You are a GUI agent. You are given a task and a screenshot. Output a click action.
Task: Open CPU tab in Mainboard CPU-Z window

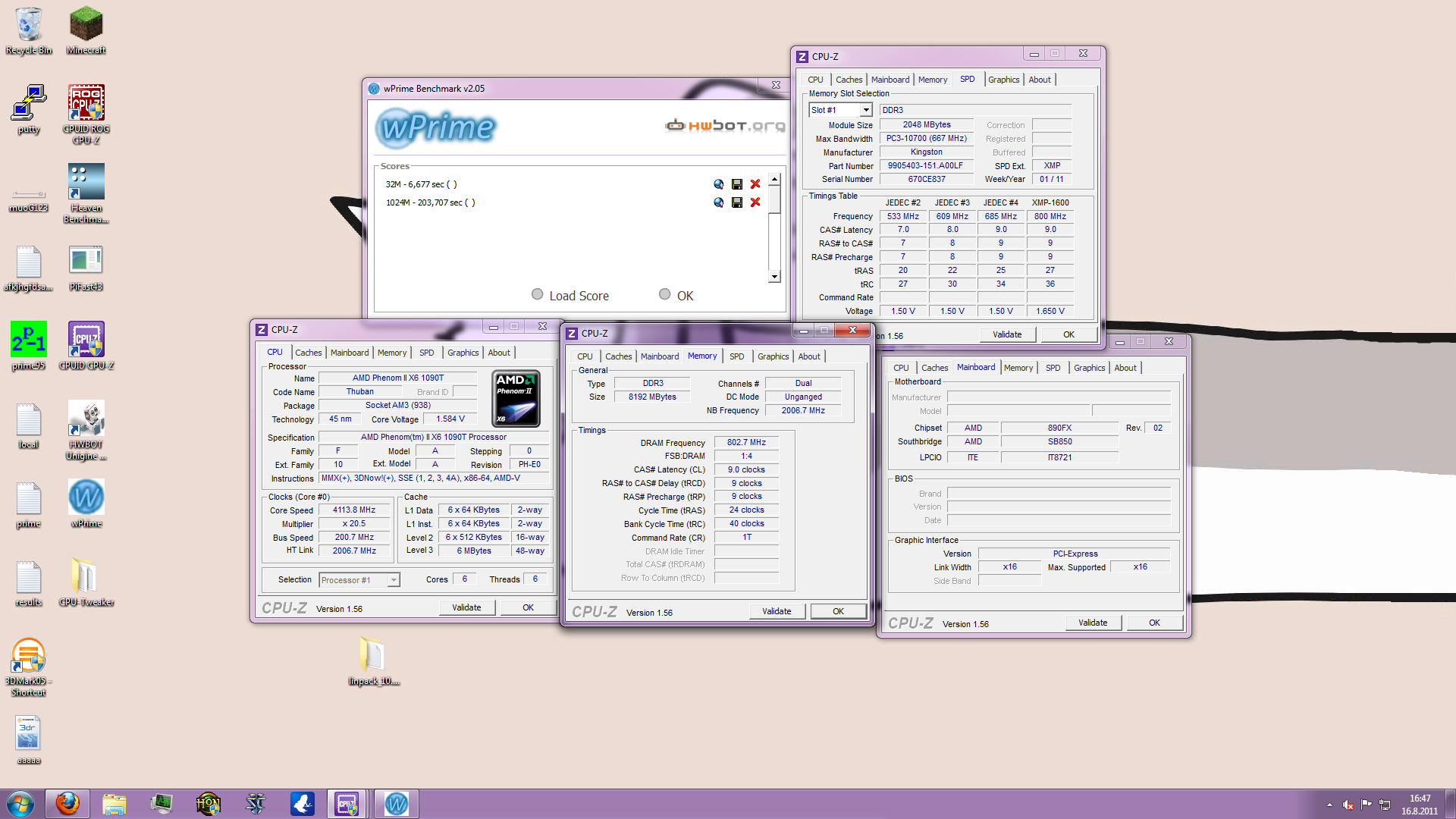[901, 368]
